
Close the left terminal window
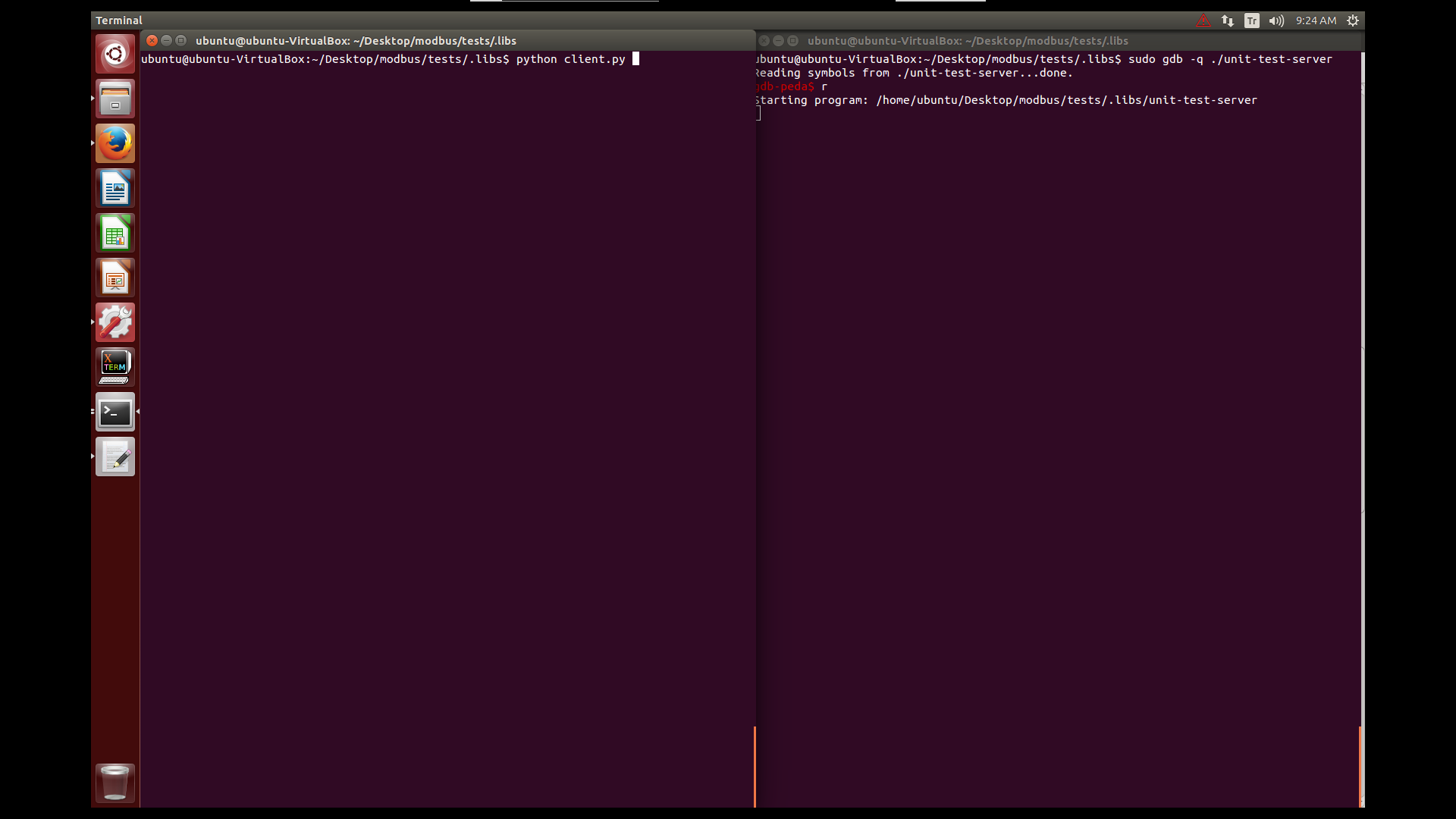pyautogui.click(x=152, y=40)
